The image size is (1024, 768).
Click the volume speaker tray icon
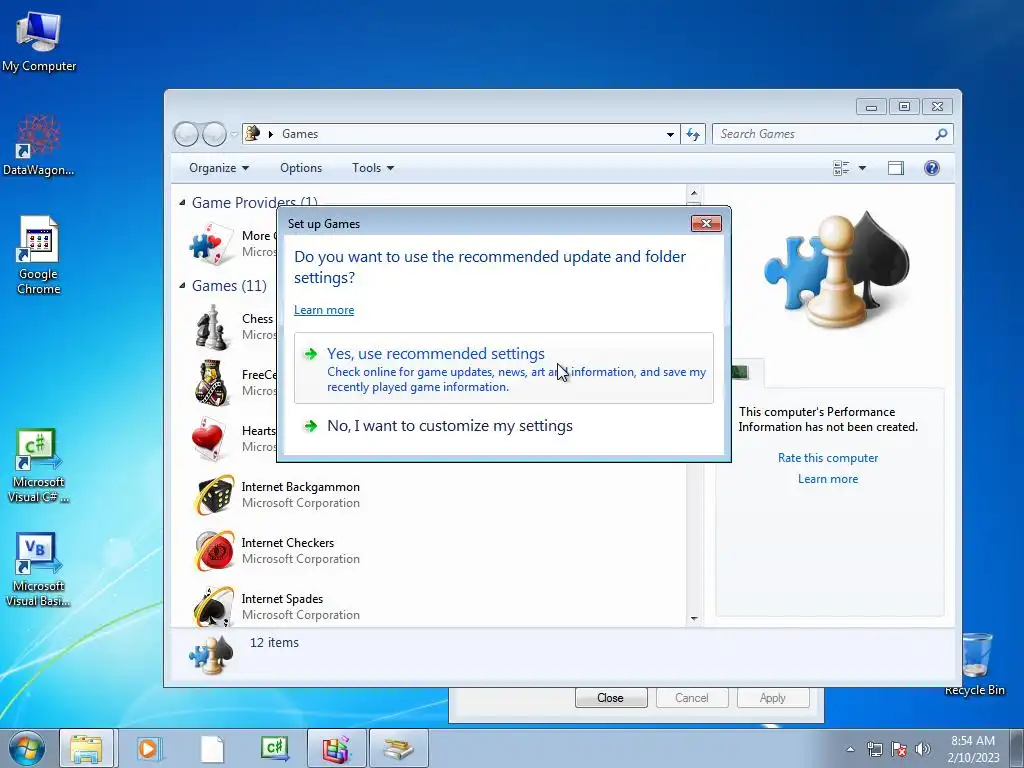point(923,749)
